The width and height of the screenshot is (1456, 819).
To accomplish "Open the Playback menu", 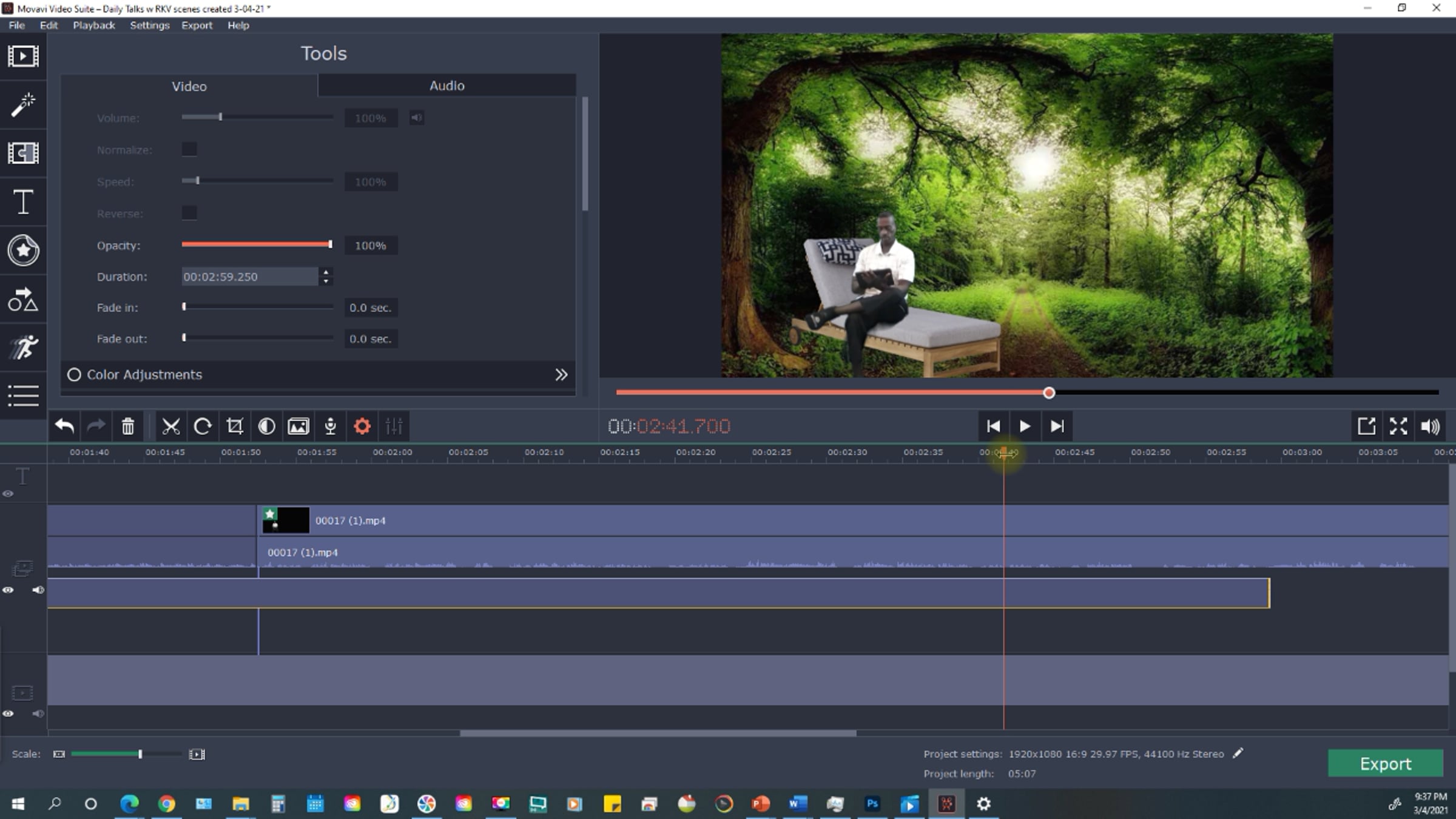I will pos(93,25).
